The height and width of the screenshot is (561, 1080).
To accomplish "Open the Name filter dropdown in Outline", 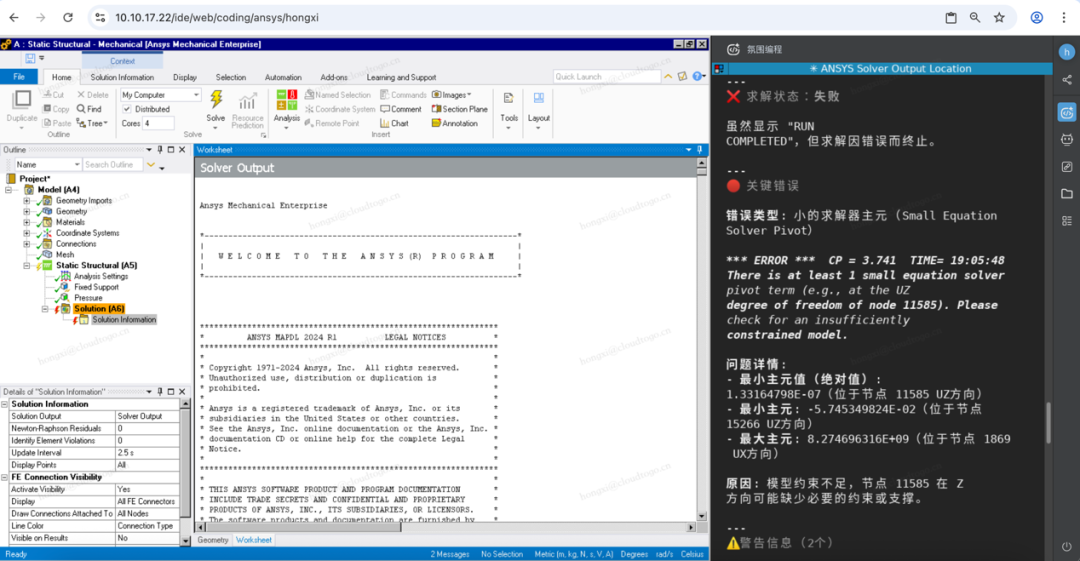I will point(48,165).
